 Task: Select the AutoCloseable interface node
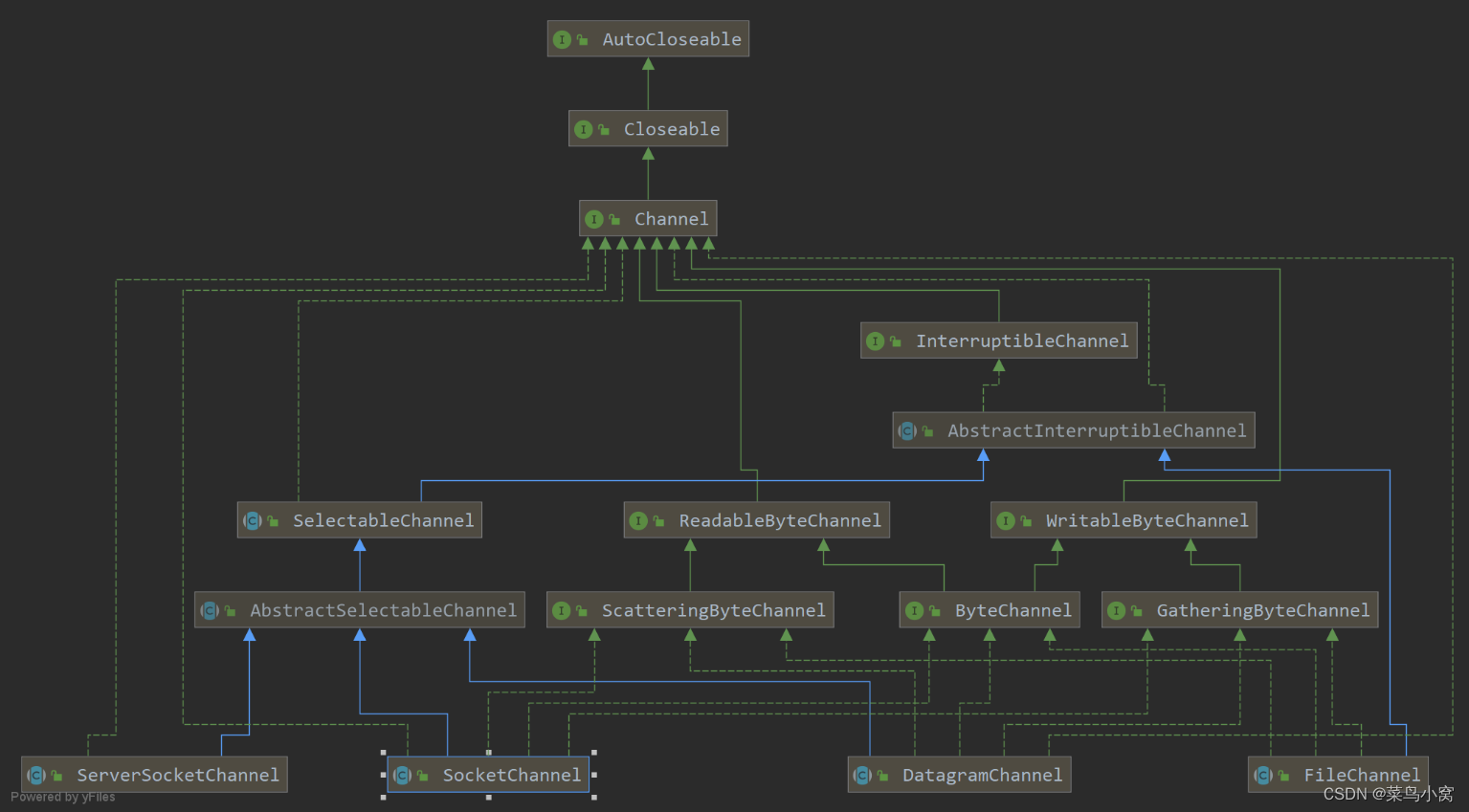pos(648,39)
